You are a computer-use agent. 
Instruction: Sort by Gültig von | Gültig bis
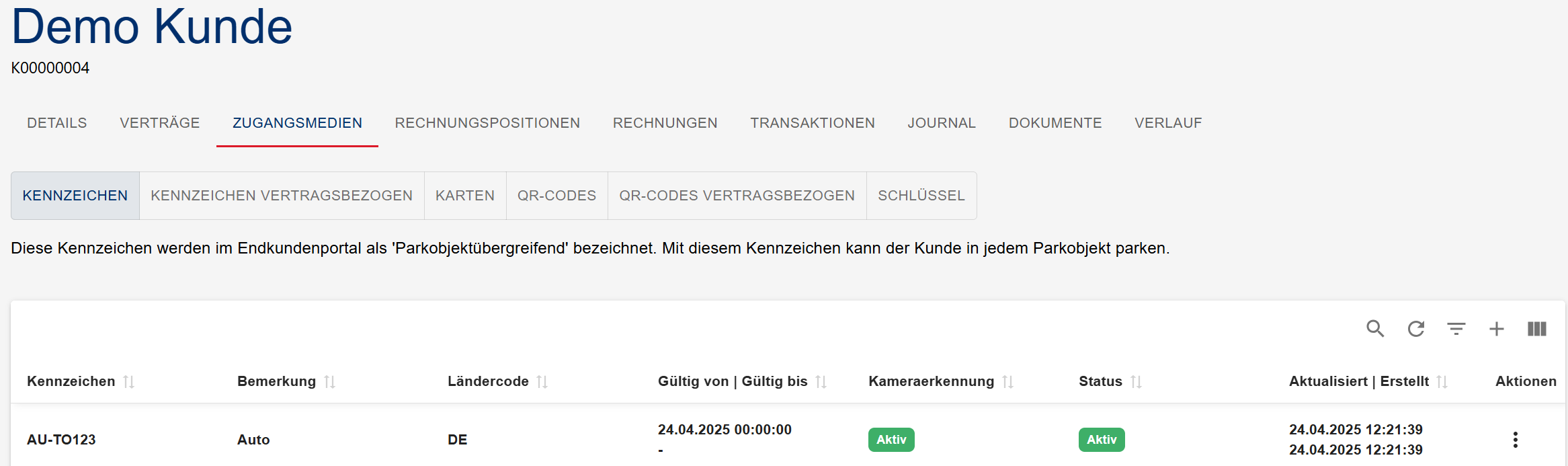click(821, 382)
